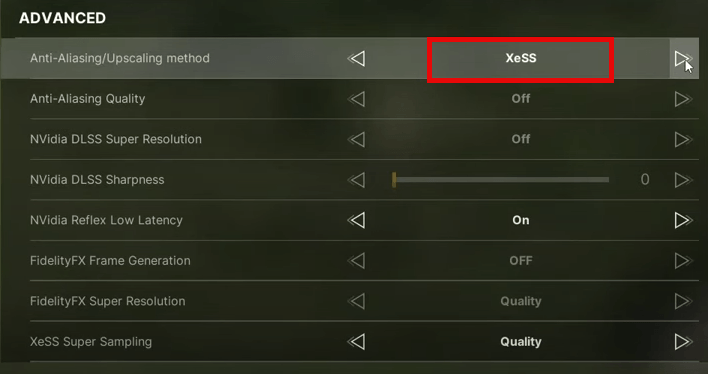The image size is (708, 374).
Task: Toggle FidelityFX Frame Generation with right arrow
Action: 684,261
